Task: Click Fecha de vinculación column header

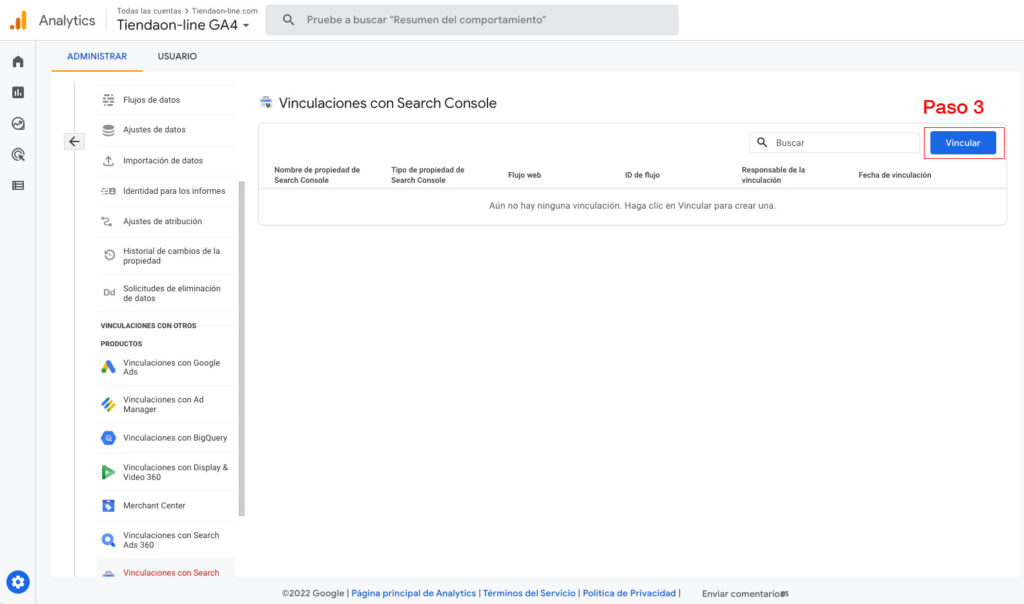Action: coord(895,175)
